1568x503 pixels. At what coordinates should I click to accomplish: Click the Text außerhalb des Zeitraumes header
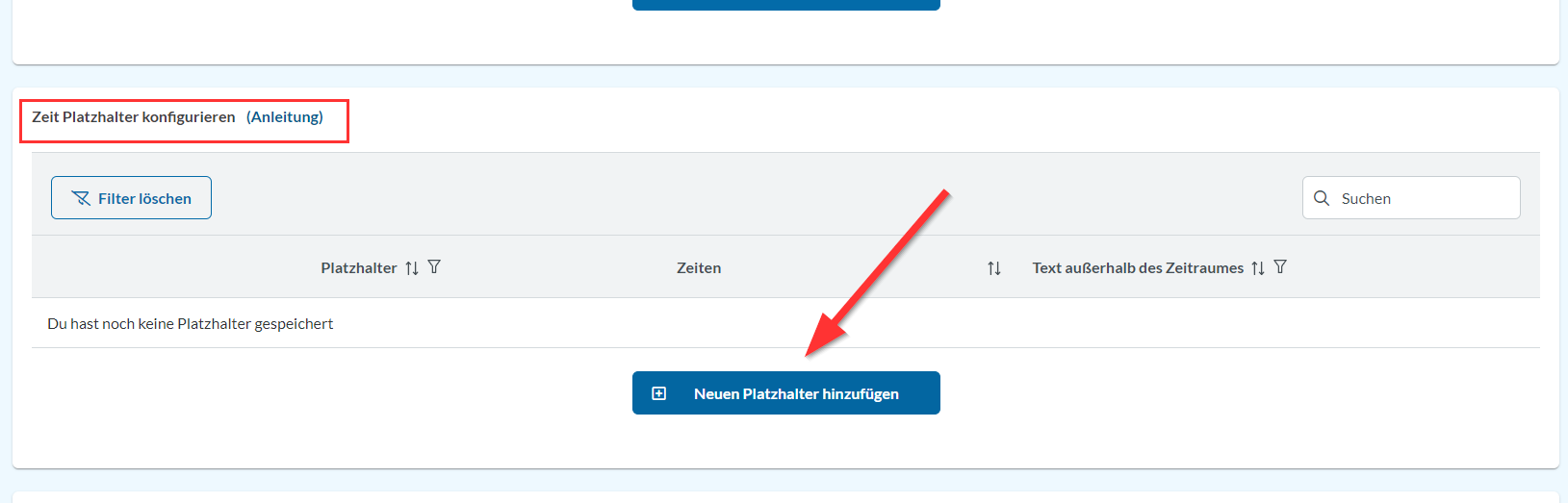(1138, 268)
